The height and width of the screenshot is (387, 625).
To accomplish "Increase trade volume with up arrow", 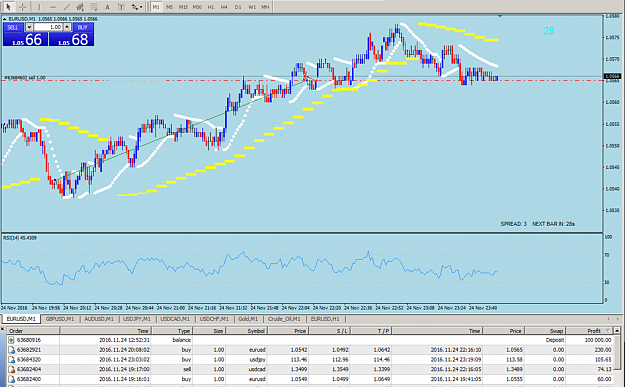I will (67, 27).
